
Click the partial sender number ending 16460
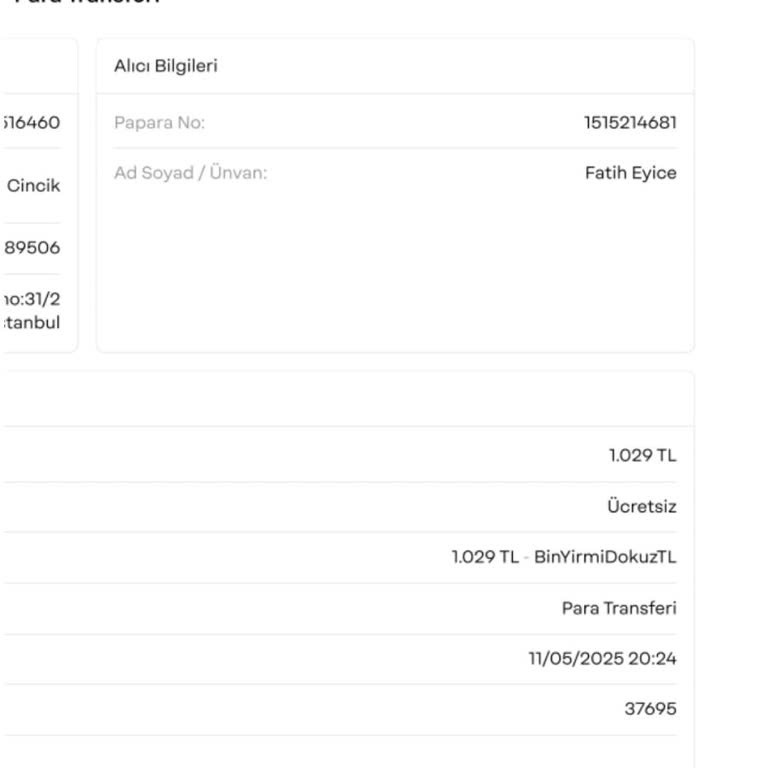[33, 123]
